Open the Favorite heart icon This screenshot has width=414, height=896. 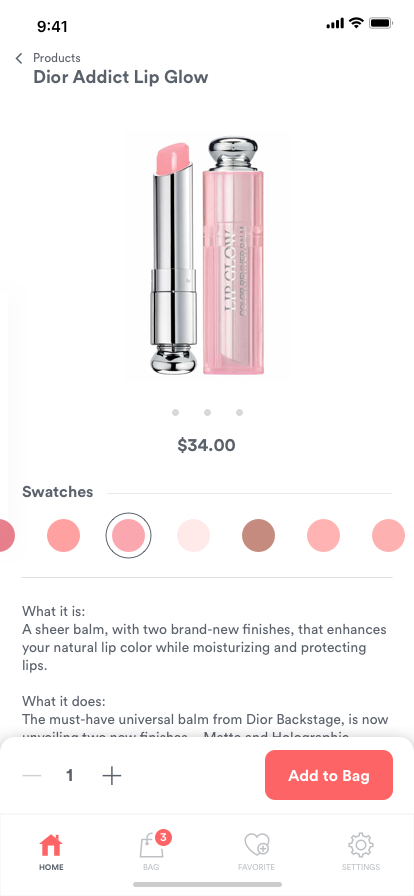tap(257, 845)
